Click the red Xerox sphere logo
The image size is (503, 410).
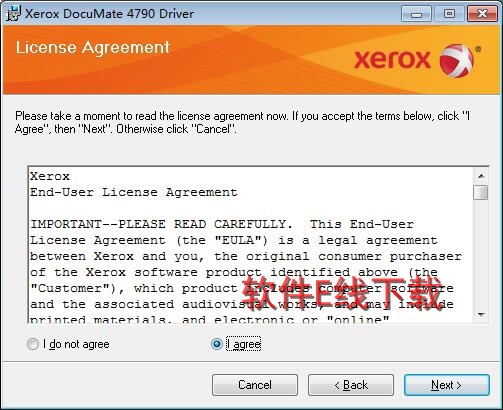click(x=456, y=60)
